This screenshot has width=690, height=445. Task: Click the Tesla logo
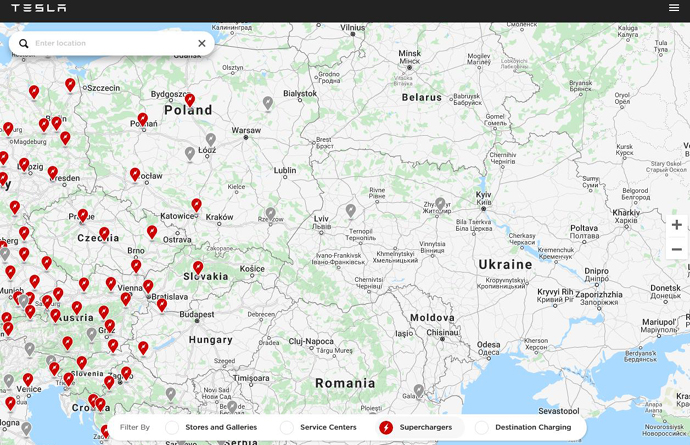tap(38, 8)
